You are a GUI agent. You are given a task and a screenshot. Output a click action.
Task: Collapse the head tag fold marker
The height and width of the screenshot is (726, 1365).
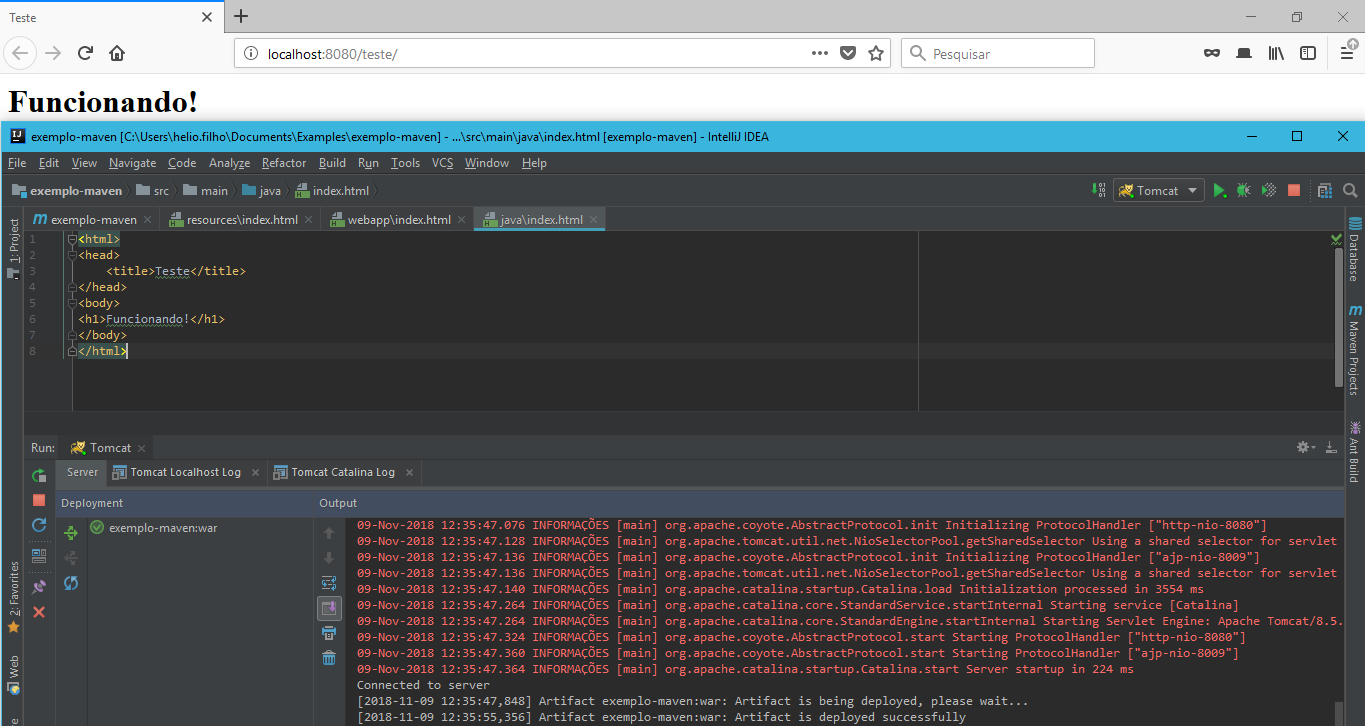tap(71, 255)
